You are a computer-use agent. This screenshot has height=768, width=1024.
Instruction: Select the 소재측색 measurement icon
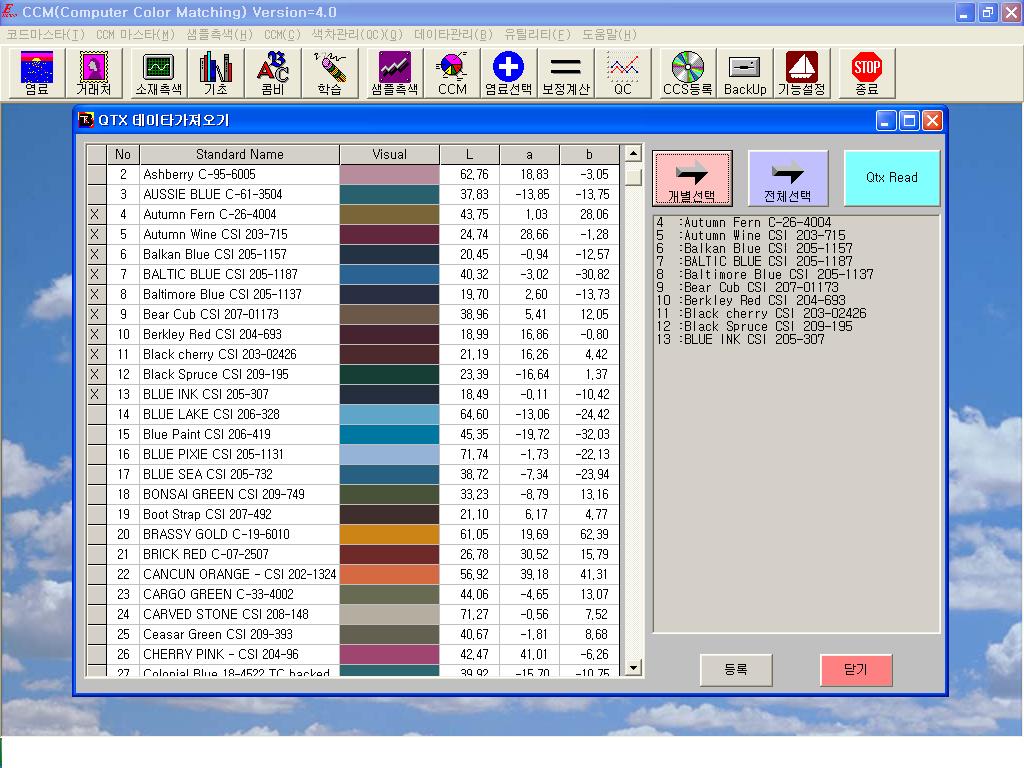click(157, 72)
